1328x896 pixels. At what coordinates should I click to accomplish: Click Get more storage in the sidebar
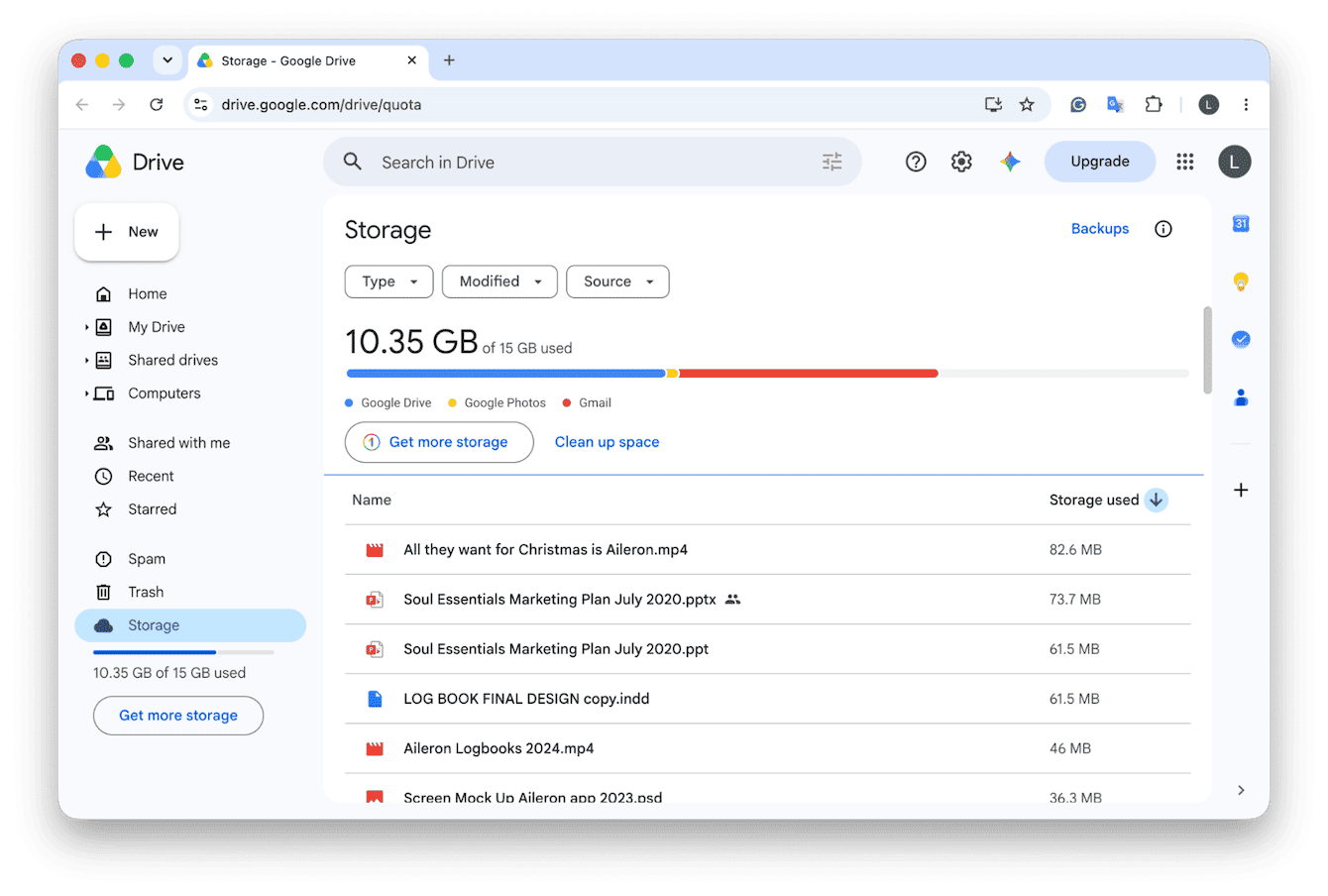point(178,716)
